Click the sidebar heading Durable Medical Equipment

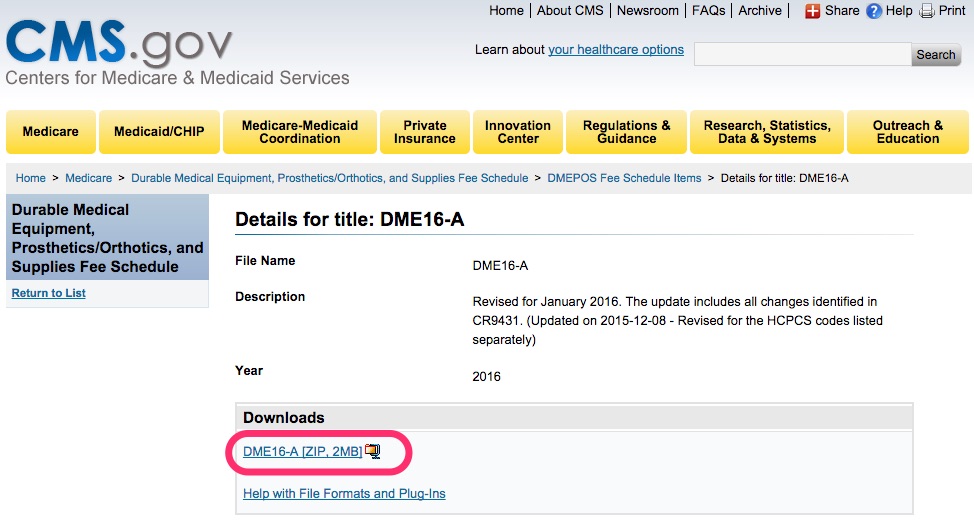coord(107,238)
